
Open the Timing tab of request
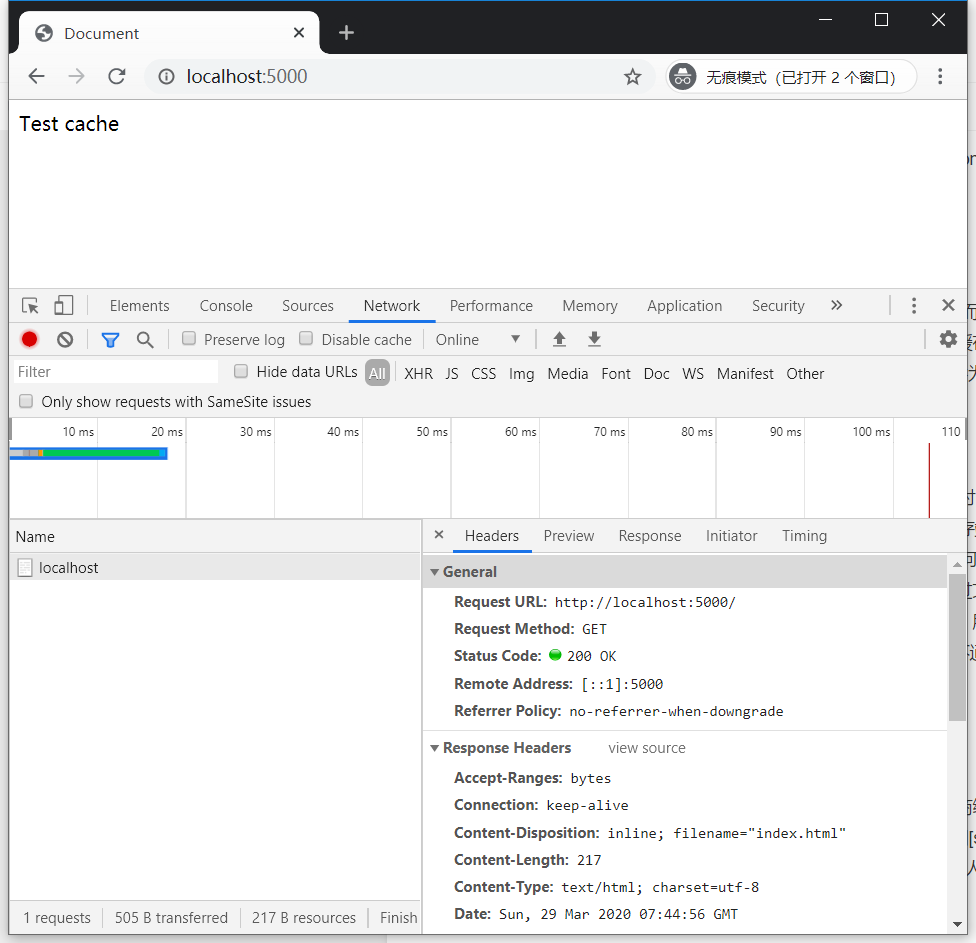(804, 536)
